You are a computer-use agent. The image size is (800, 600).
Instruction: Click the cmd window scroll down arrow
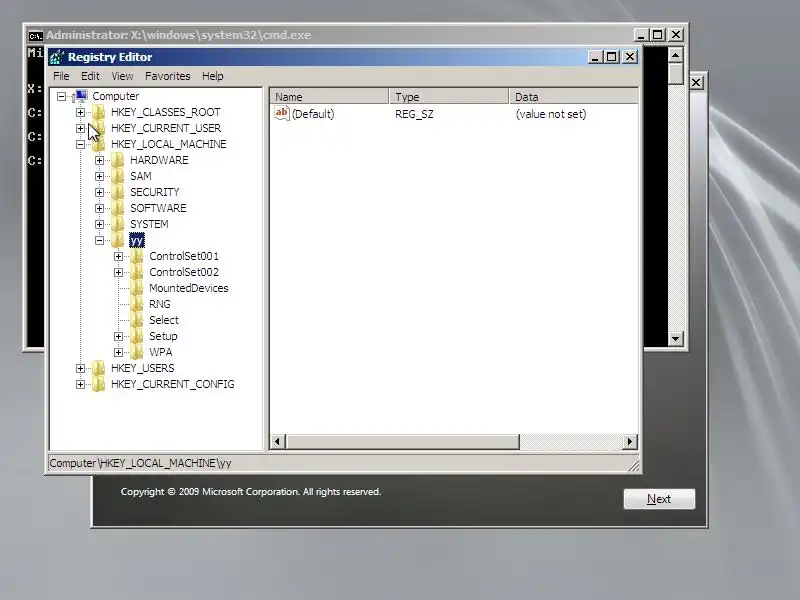tap(676, 338)
